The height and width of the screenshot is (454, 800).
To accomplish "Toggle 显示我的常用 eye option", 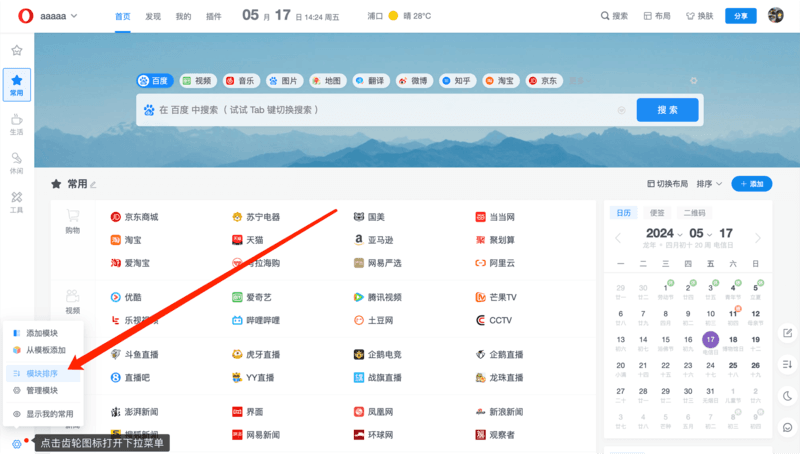I will (42, 414).
